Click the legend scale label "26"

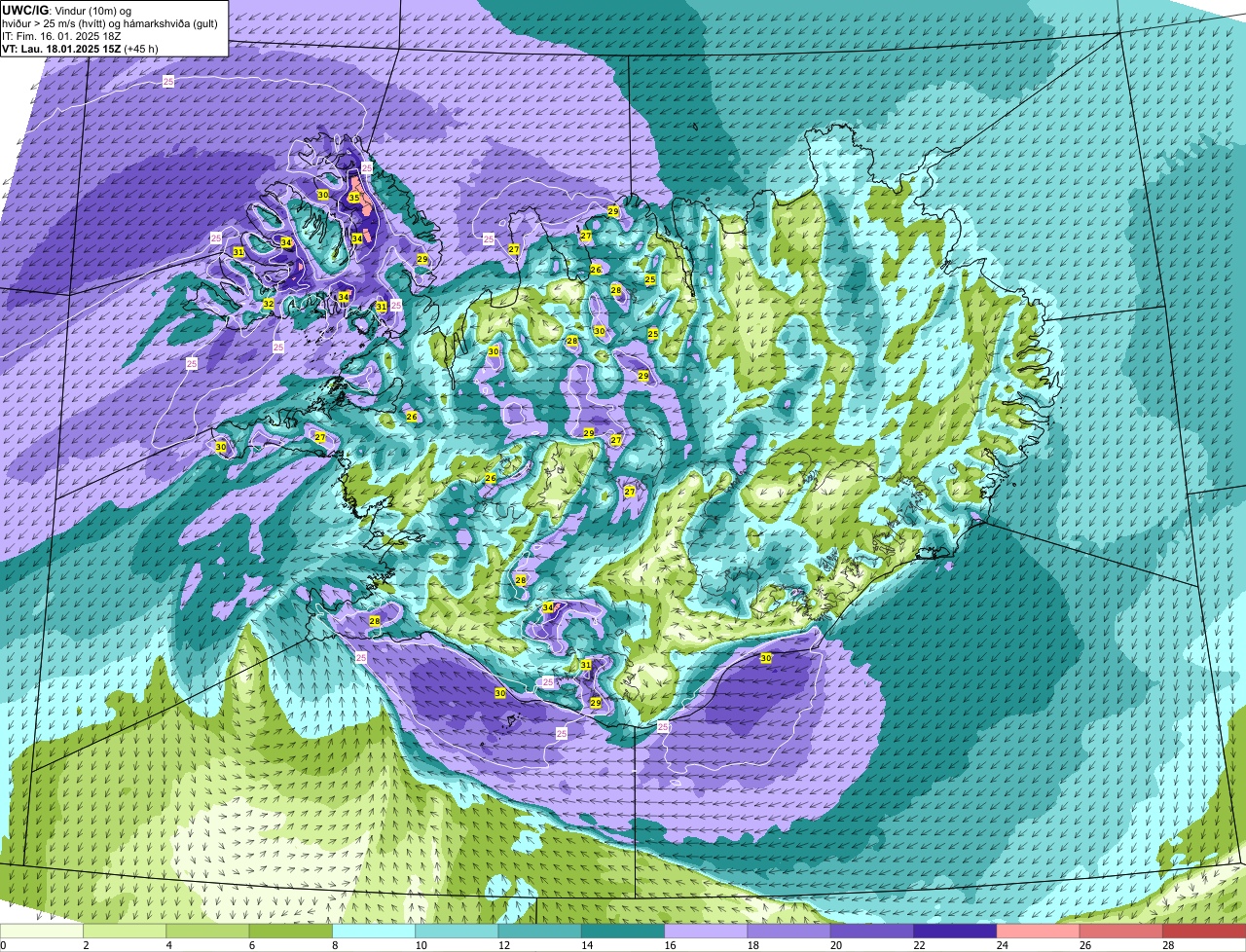tap(1085, 945)
